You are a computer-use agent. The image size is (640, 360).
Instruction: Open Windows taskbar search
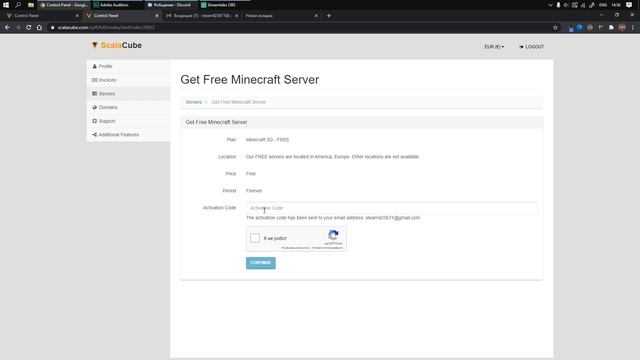(18, 5)
